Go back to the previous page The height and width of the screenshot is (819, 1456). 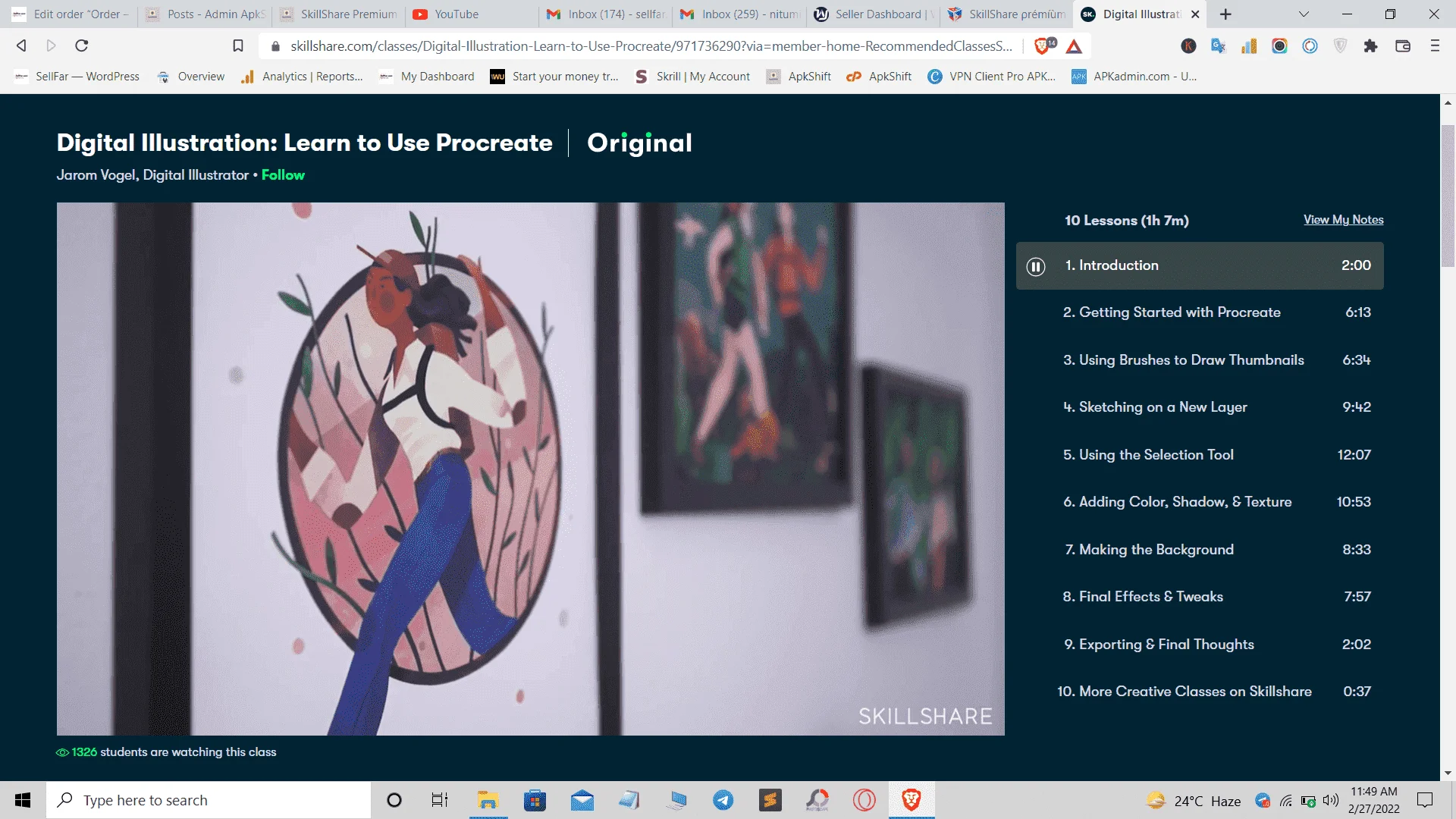21,45
